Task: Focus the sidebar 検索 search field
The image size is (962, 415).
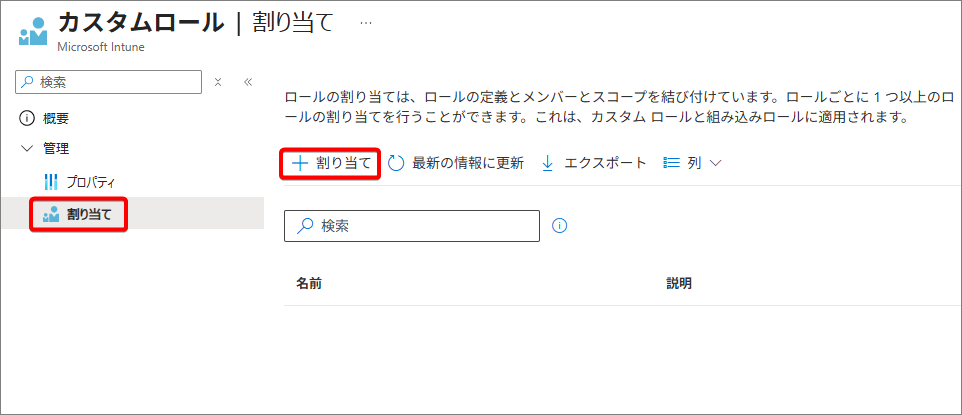Action: tap(115, 82)
